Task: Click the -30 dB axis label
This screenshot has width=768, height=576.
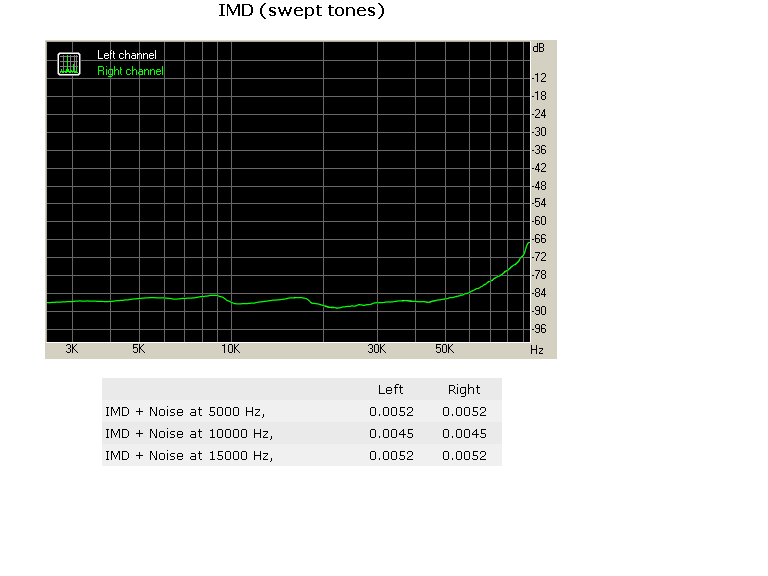Action: pos(539,132)
